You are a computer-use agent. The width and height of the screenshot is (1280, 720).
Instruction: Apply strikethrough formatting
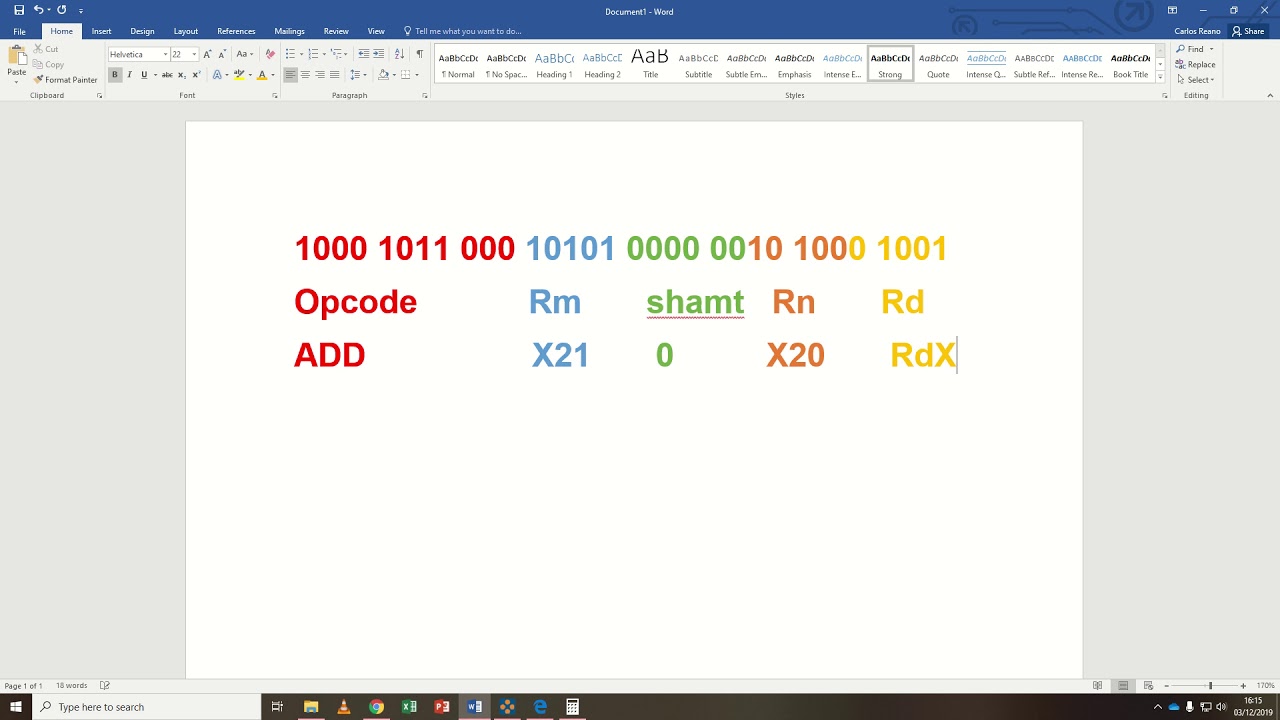(x=167, y=75)
